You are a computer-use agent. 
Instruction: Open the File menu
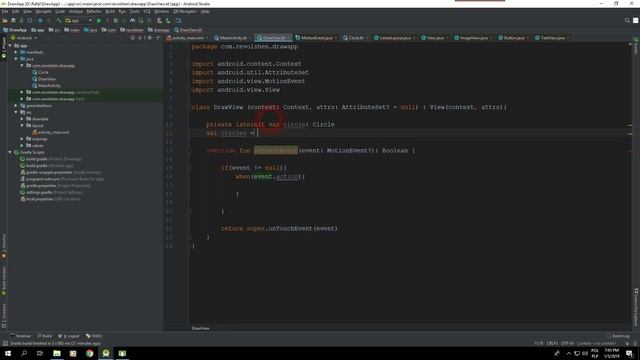(x=5, y=11)
